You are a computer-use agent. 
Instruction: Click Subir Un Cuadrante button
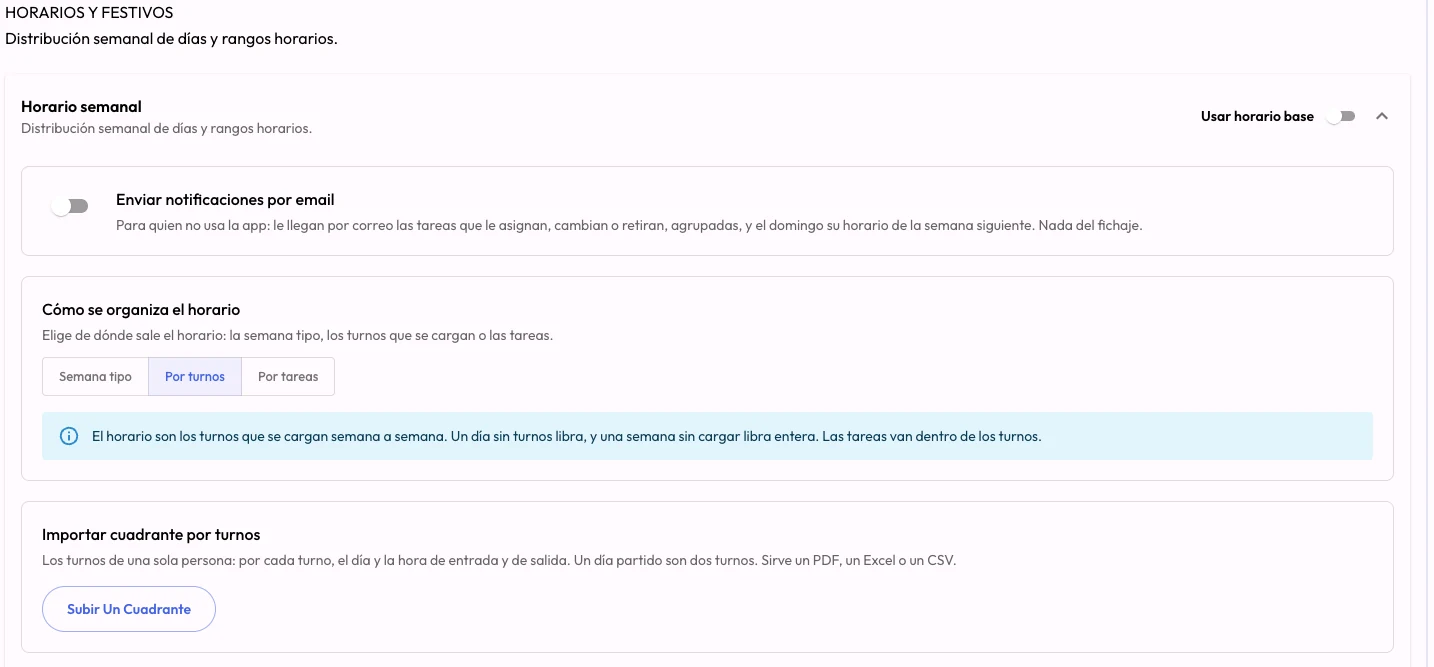(x=129, y=609)
